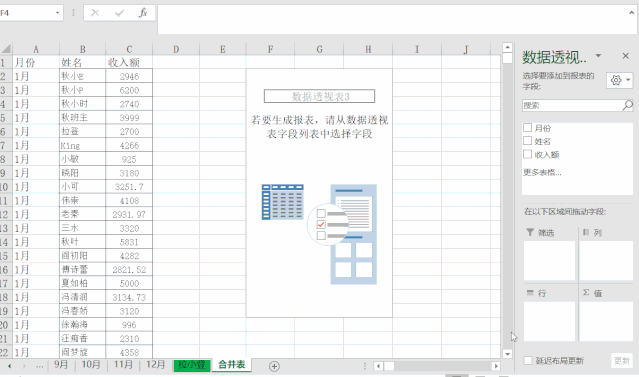Click the cell with value 2931.97
639x377 pixels.
[129, 214]
